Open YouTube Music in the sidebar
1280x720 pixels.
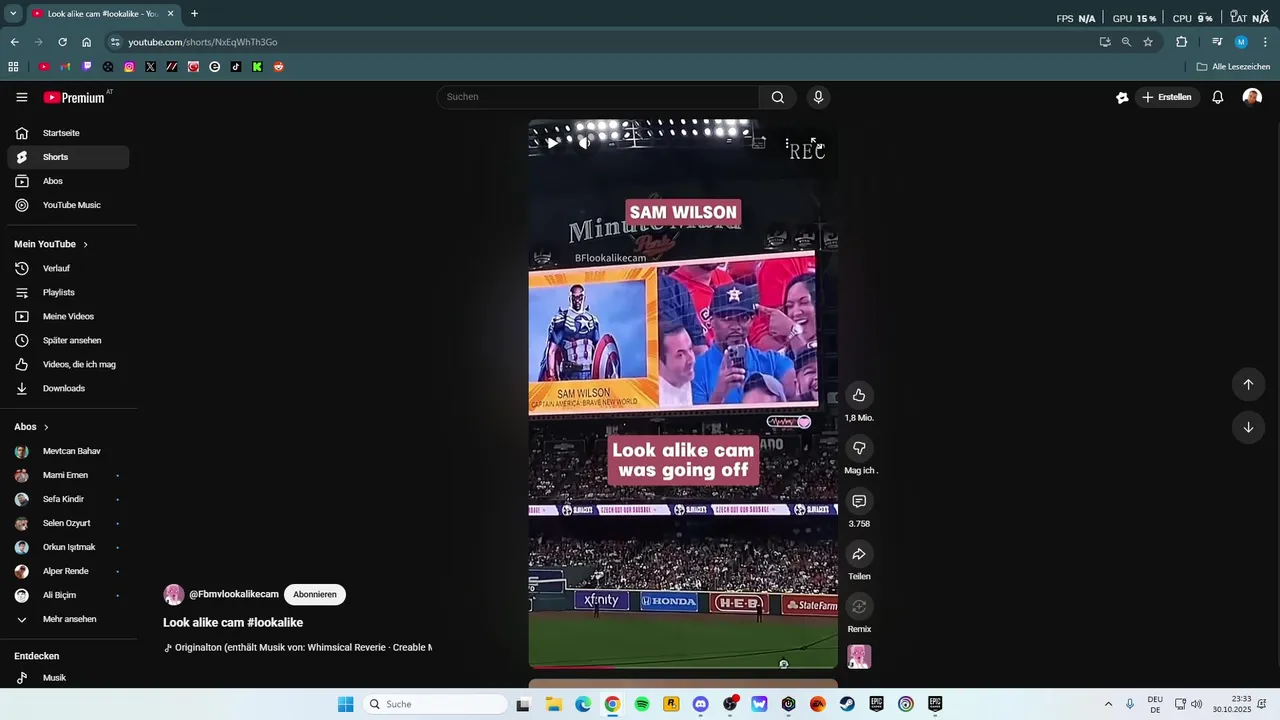[68, 205]
